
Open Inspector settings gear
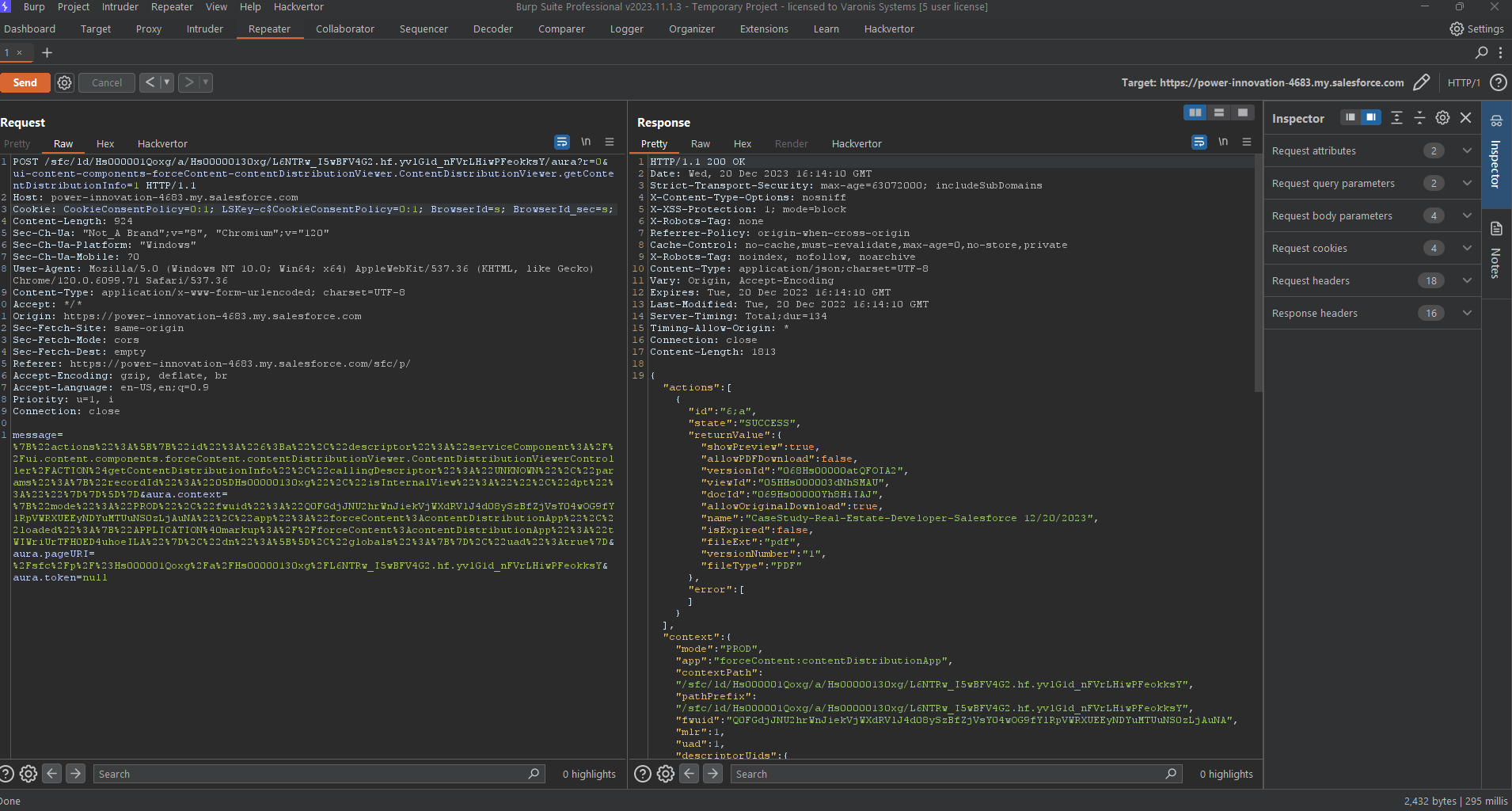point(1443,117)
